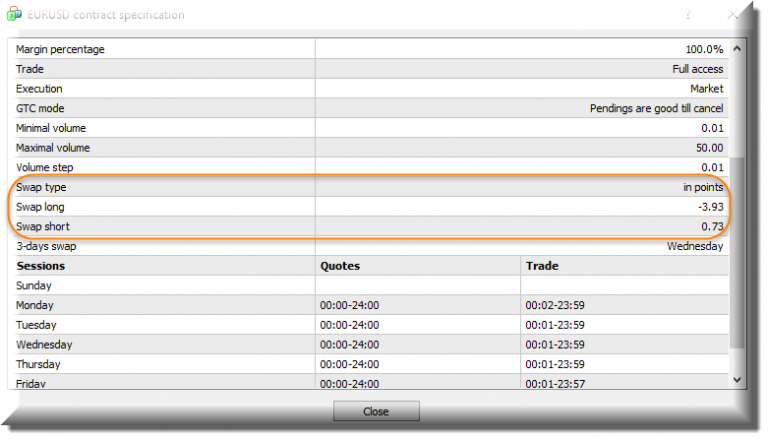Click the in points swap type value
768x440 pixels.
point(703,187)
